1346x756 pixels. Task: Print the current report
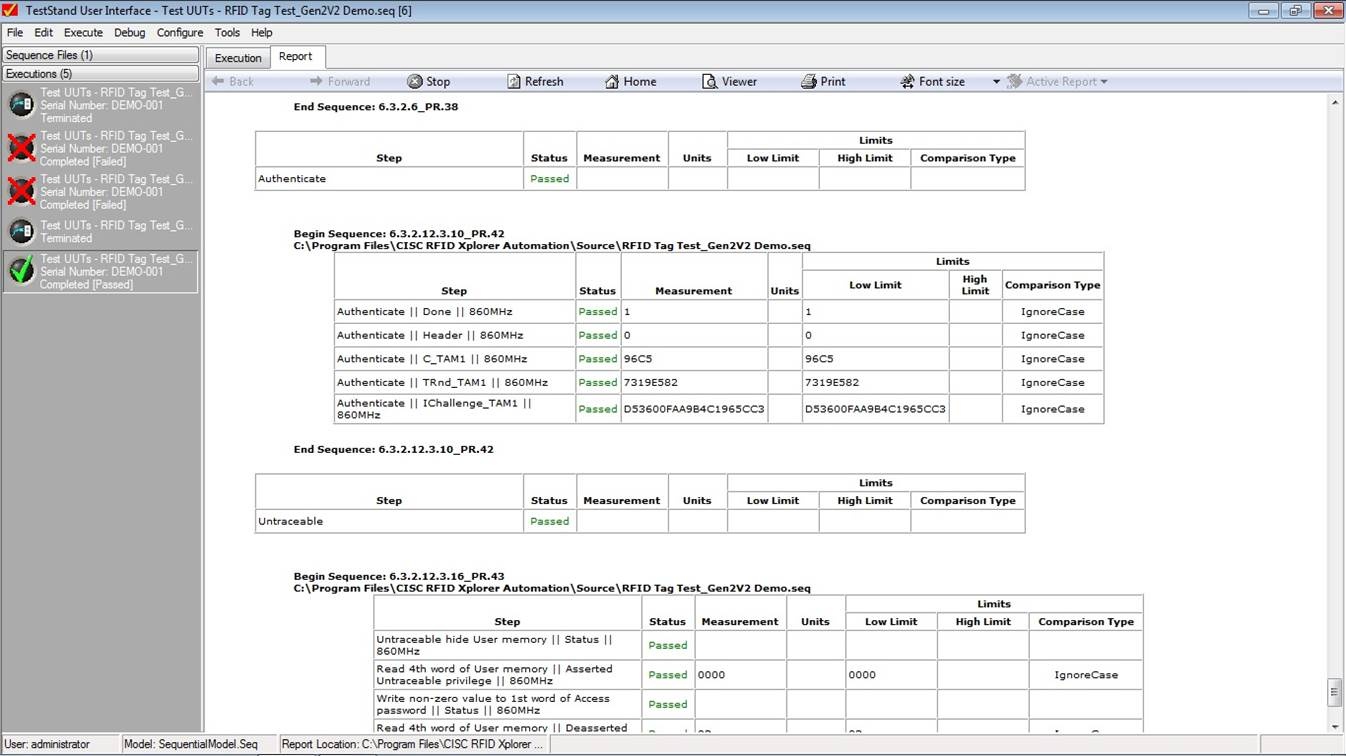click(x=809, y=82)
